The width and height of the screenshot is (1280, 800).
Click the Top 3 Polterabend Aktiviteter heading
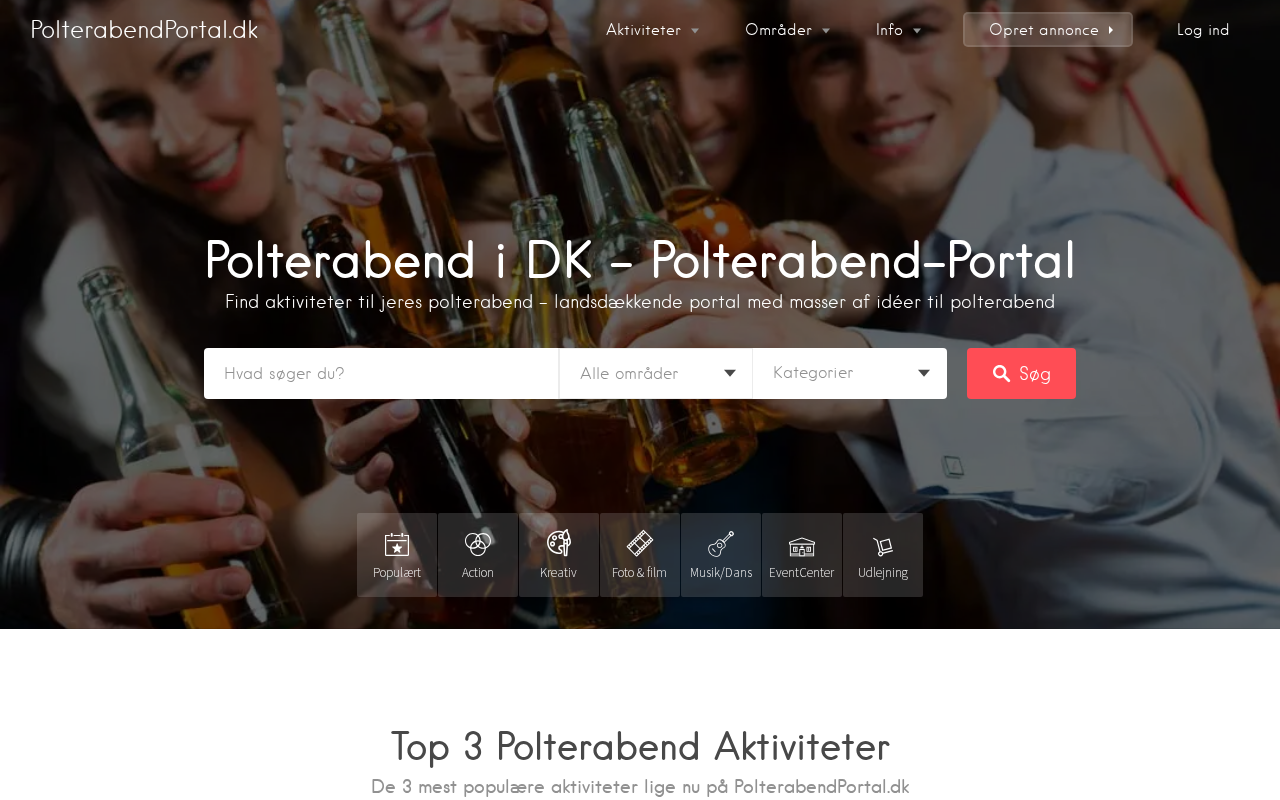(640, 747)
